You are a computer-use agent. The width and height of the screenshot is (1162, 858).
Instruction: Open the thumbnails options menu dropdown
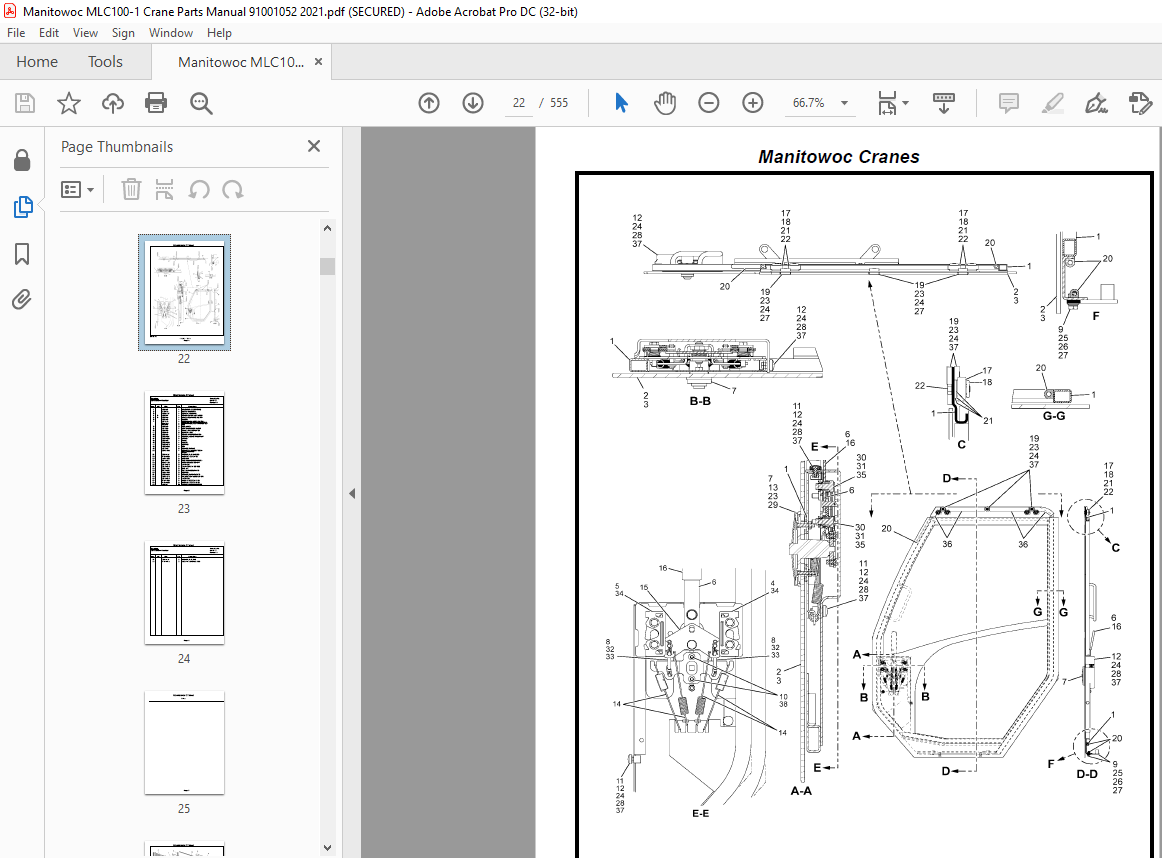(77, 190)
